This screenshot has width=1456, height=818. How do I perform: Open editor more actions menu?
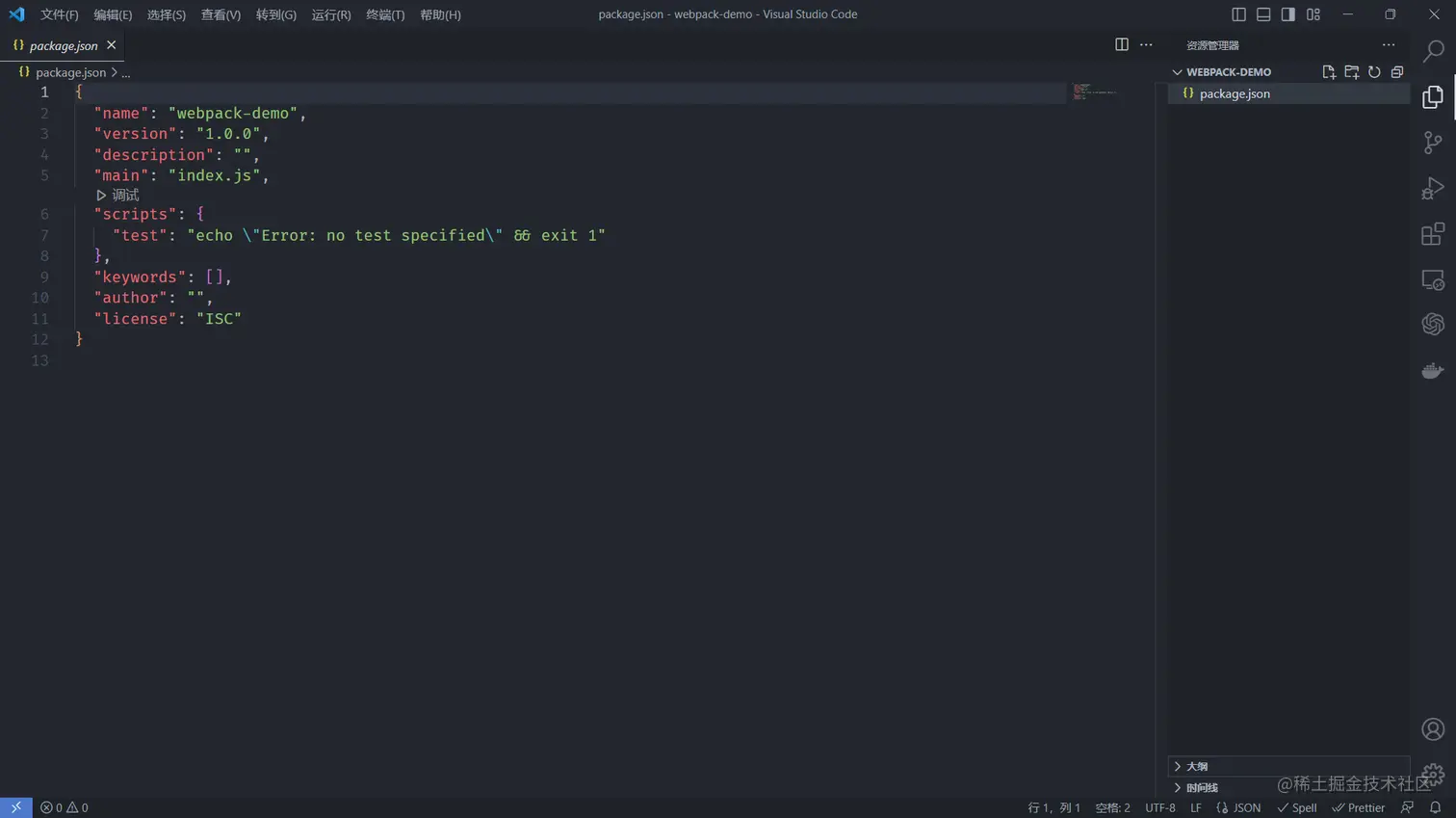tap(1146, 45)
